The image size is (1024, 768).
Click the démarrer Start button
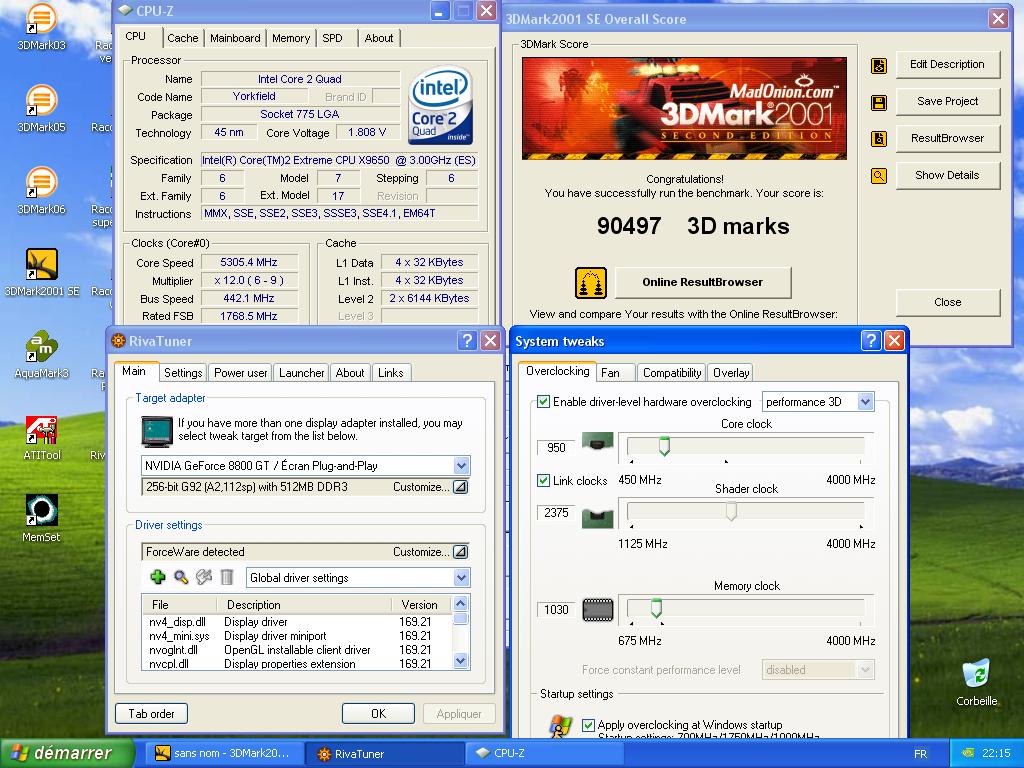tap(67, 753)
